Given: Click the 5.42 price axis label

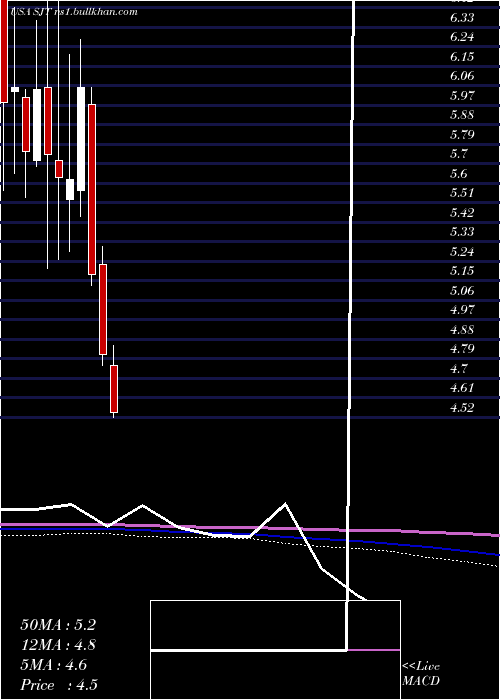Looking at the screenshot, I should click(462, 212).
